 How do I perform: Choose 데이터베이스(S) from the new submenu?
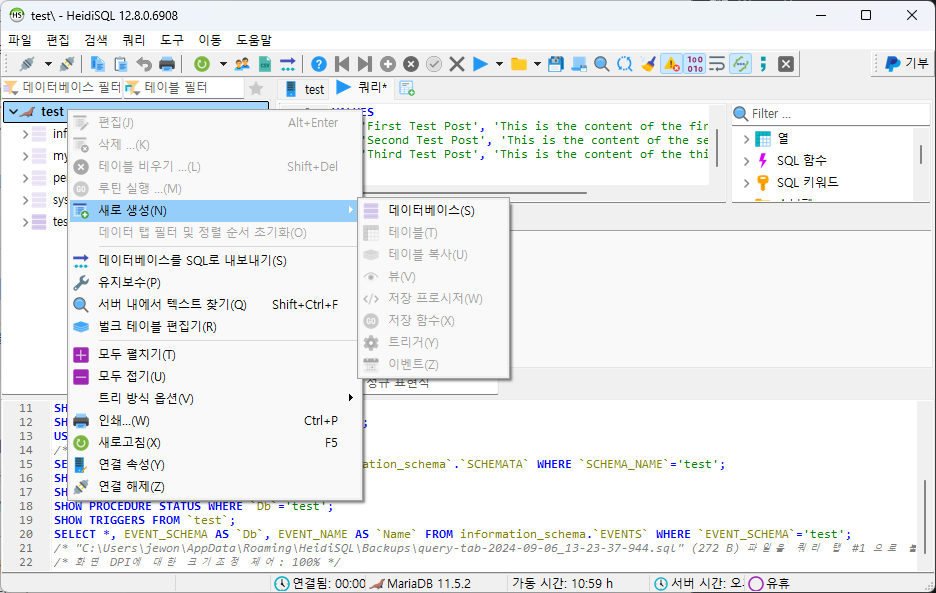point(433,210)
